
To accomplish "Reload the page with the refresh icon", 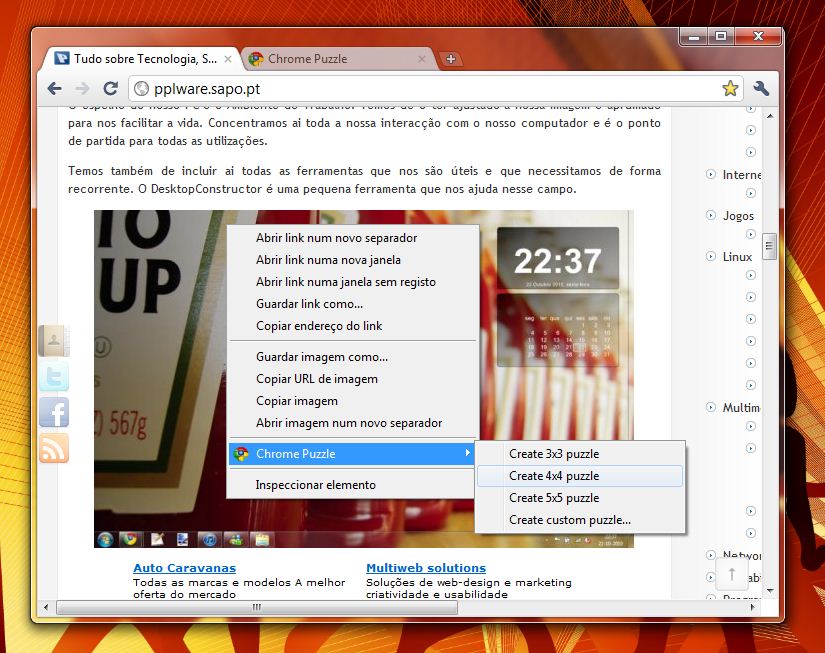I will coord(110,88).
